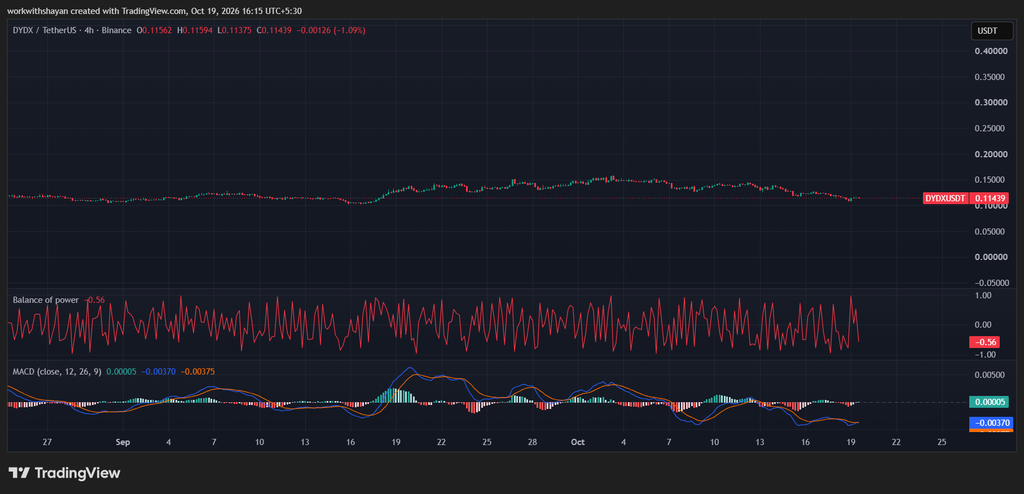Click the −0.56 value beside Balance of power
Image resolution: width=1024 pixels, height=494 pixels.
coord(95,300)
